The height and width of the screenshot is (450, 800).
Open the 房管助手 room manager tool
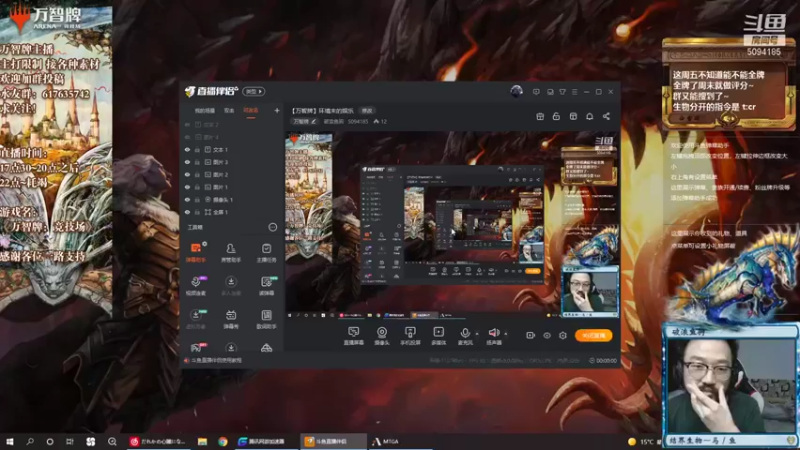[231, 252]
